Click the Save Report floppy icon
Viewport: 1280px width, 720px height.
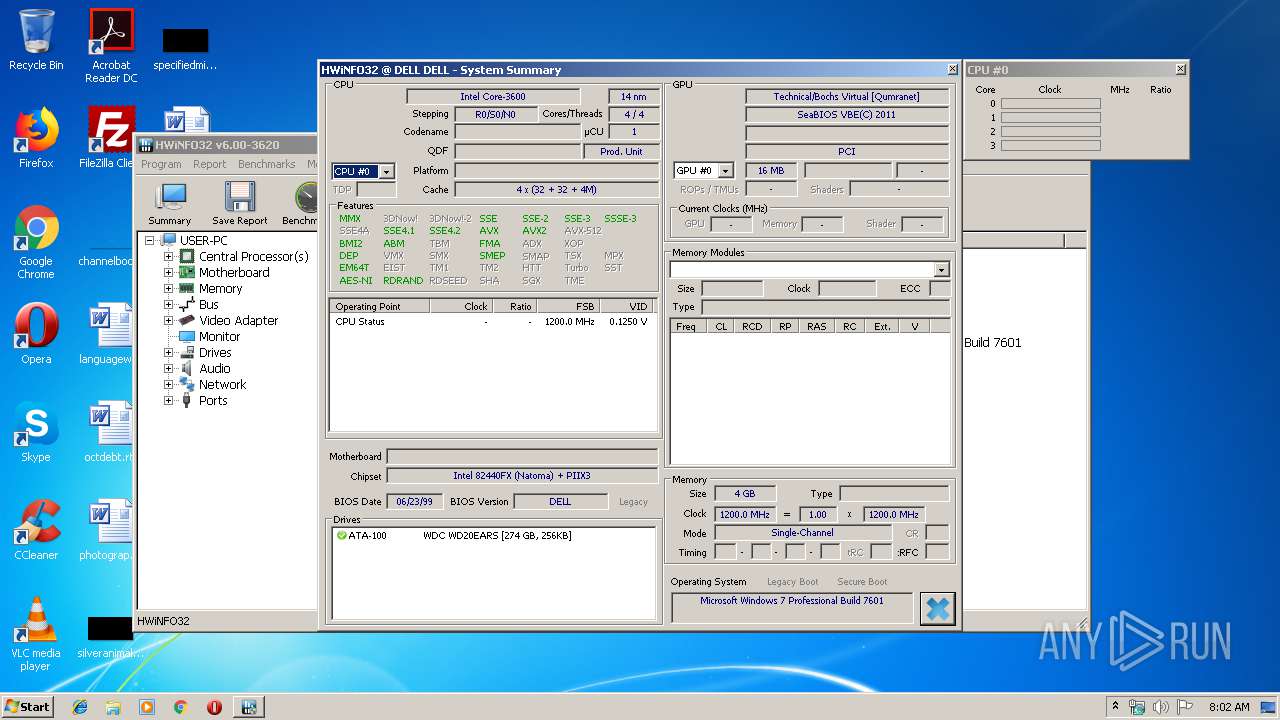pyautogui.click(x=240, y=204)
